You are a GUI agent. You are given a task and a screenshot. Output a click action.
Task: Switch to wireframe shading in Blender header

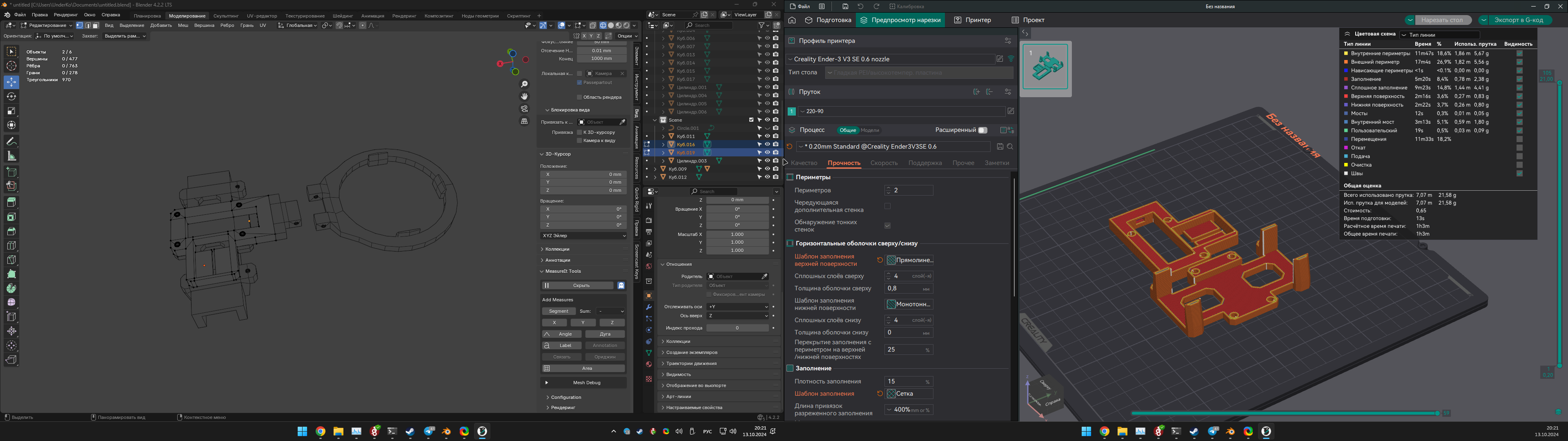click(603, 26)
